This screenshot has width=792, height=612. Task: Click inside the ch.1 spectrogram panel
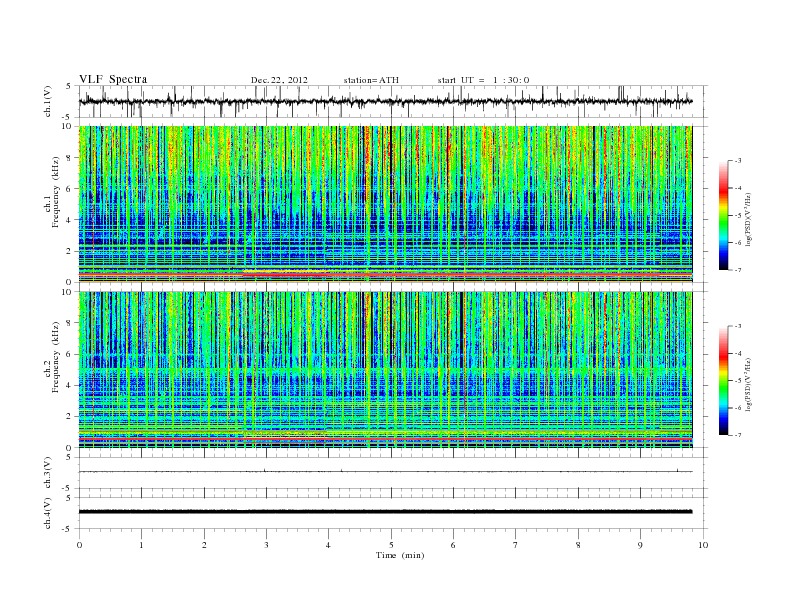click(x=385, y=204)
